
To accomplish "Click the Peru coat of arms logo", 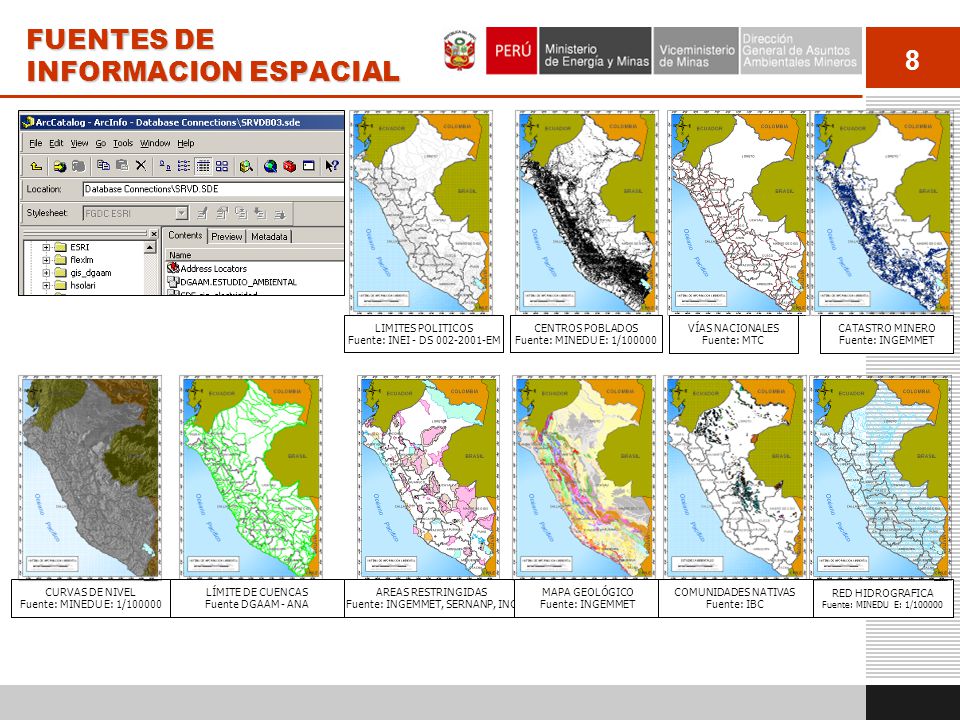I will (x=460, y=50).
